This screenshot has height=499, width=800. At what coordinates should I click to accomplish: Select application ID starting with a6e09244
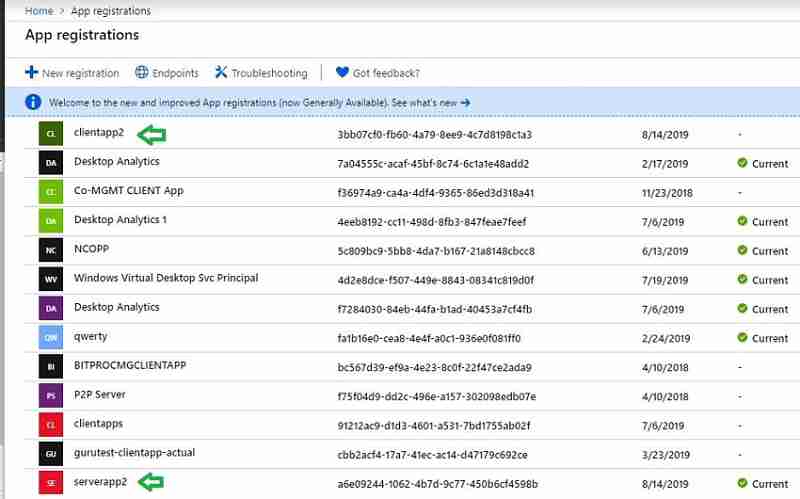tap(438, 484)
